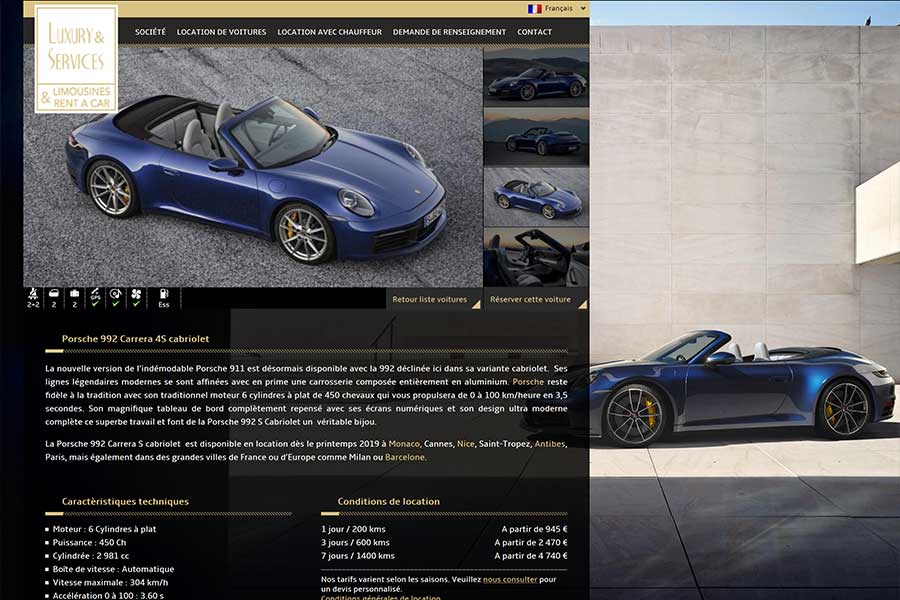This screenshot has height=600, width=900.
Task: Click the 7 jours / 1400 kms row
Action: pos(444,555)
